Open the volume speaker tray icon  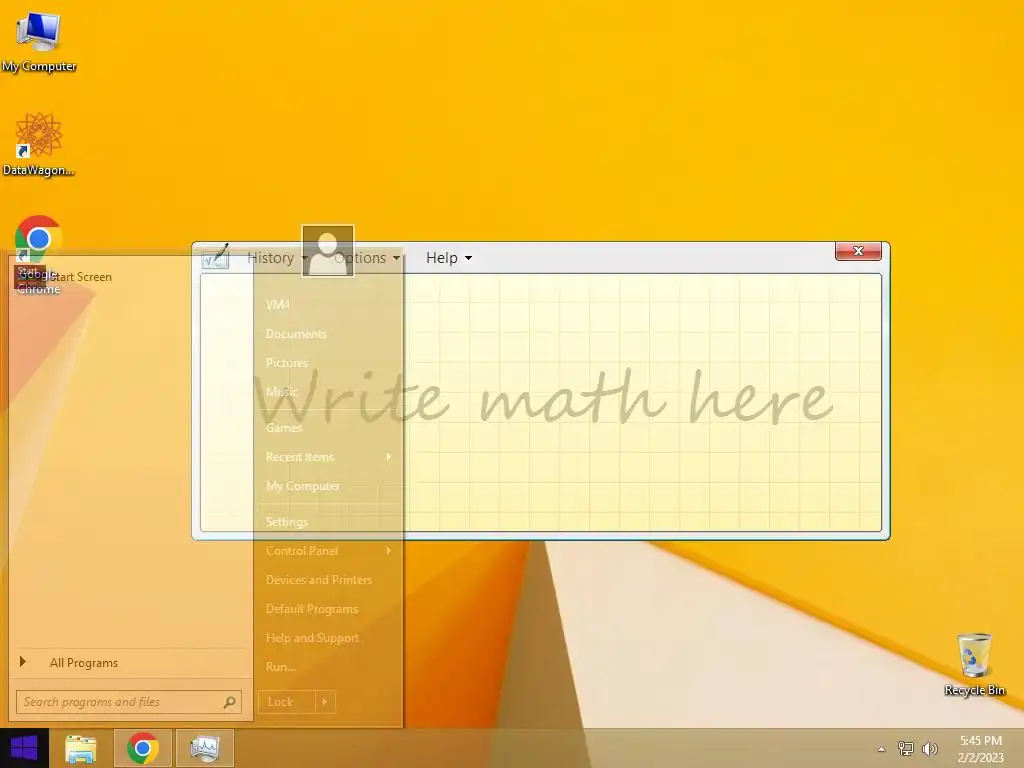930,748
